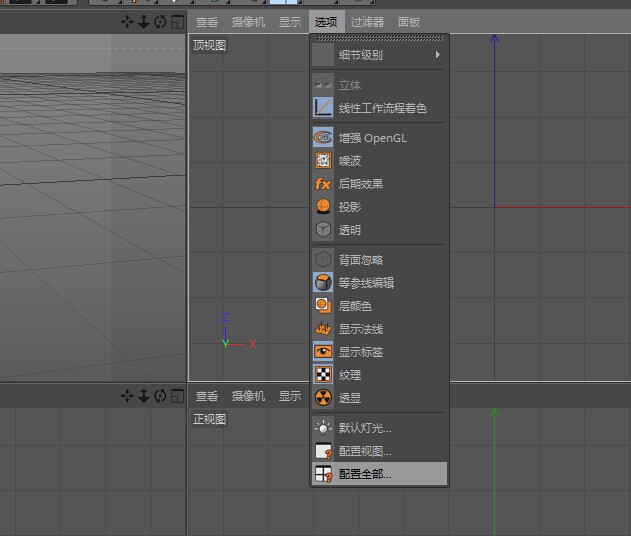
Task: Select 层颜色 menu entry text
Action: pos(355,306)
